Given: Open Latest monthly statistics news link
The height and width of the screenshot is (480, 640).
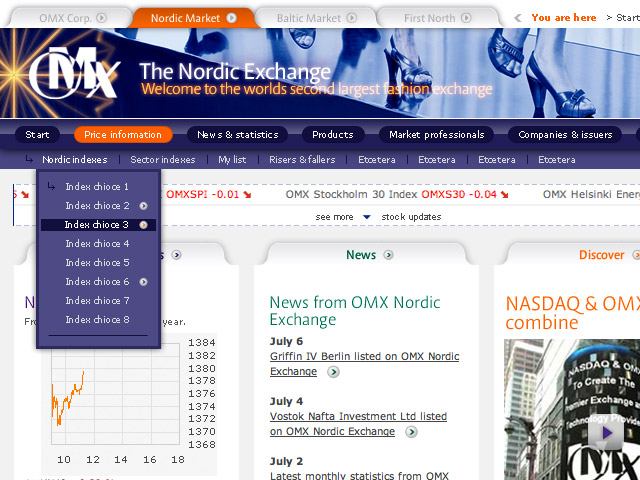Looking at the screenshot, I should [359, 476].
